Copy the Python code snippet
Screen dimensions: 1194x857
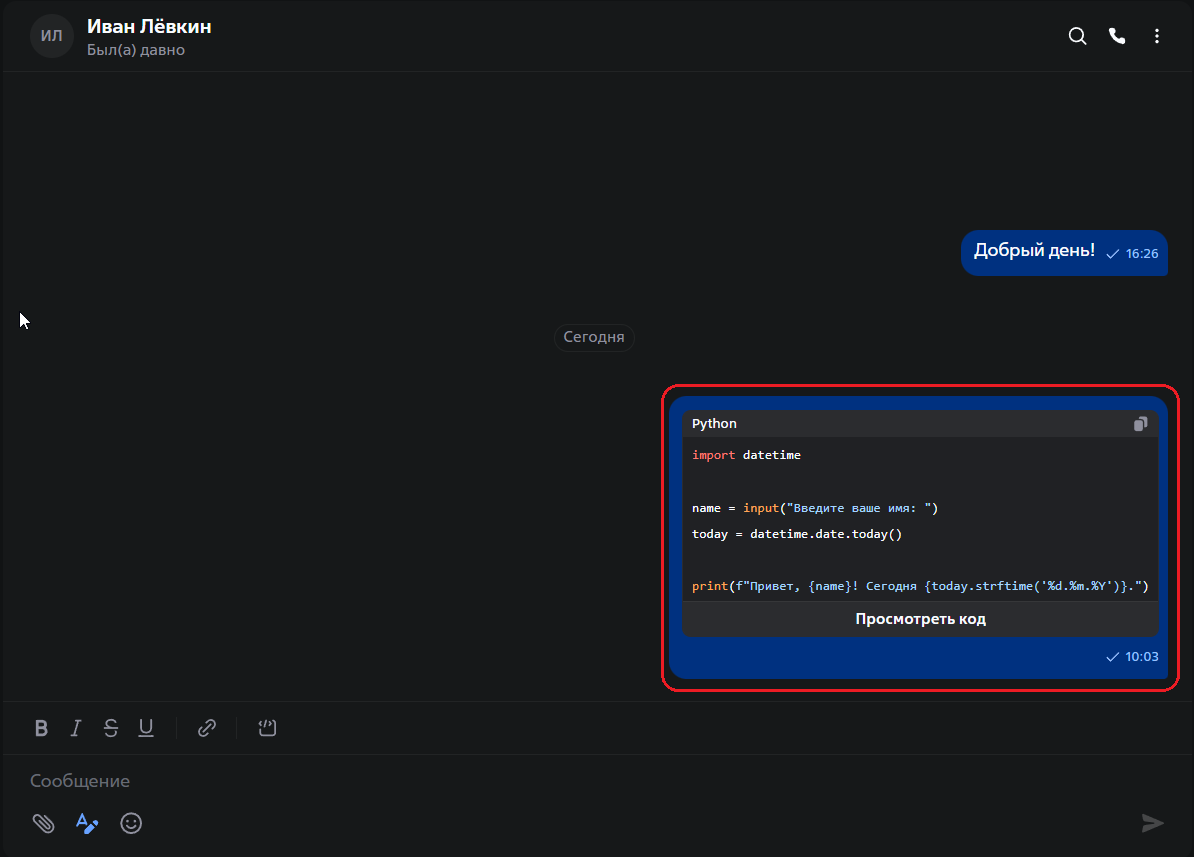tap(1141, 424)
